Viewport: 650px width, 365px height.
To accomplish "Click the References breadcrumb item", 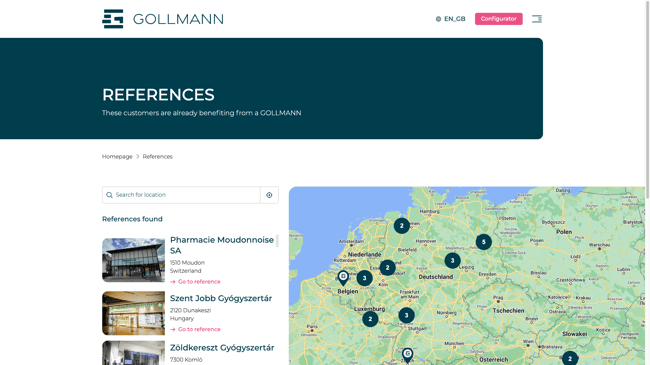I will click(x=158, y=156).
